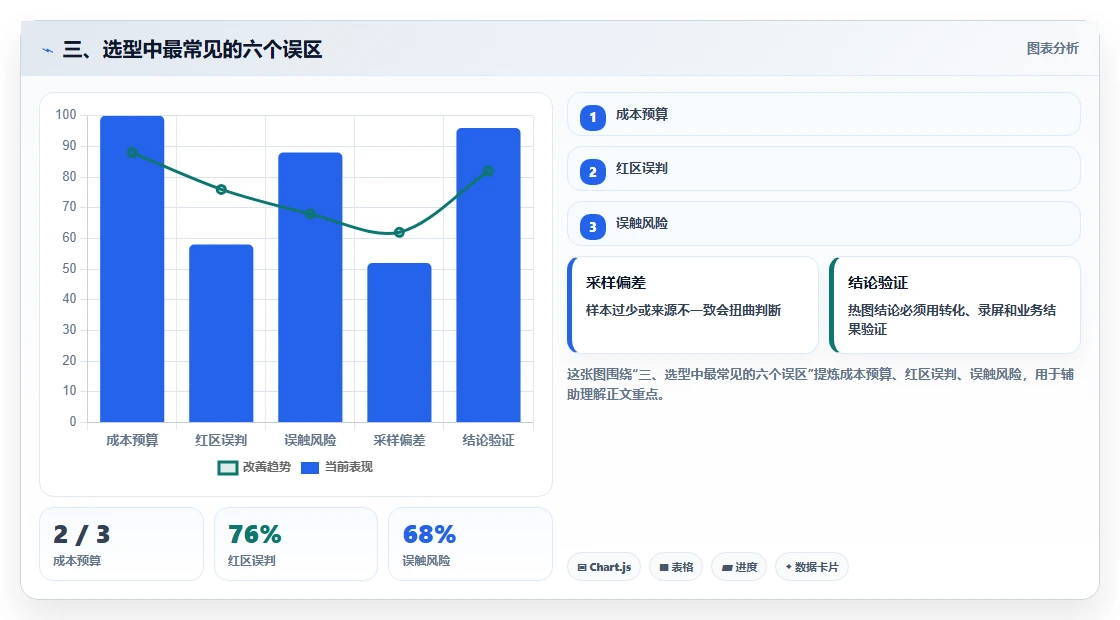
Task: Click the 100 y-axis value
Action: tap(66, 115)
